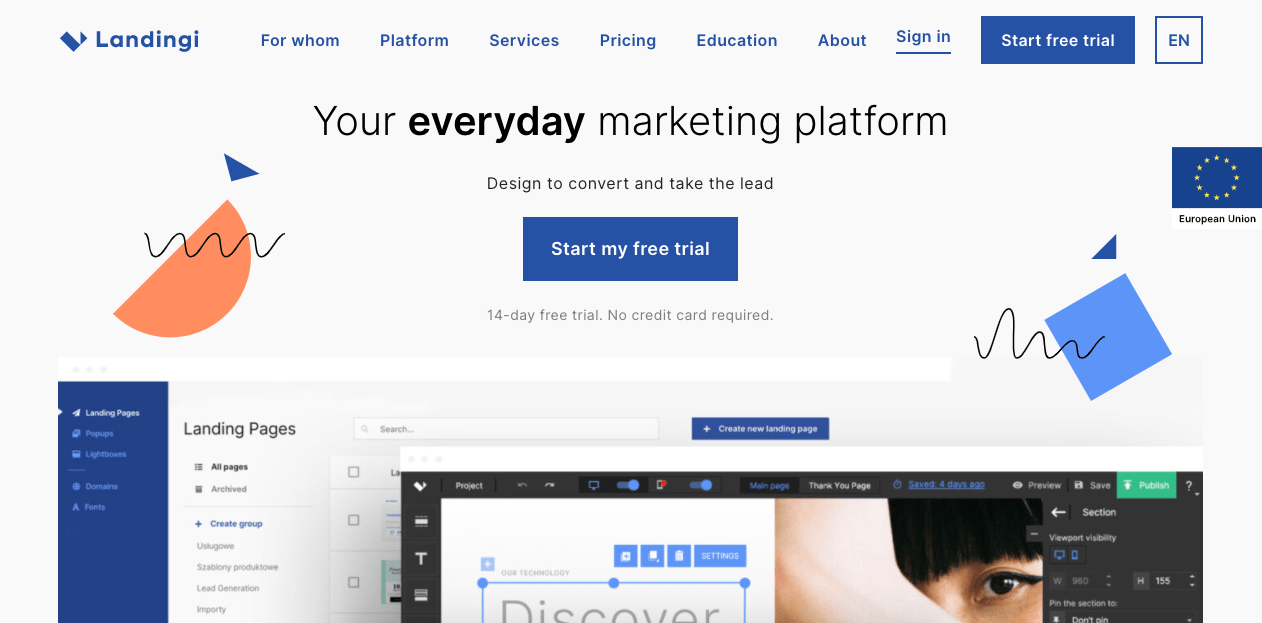The width and height of the screenshot is (1262, 623).
Task: Open the EN language selector
Action: [1179, 40]
